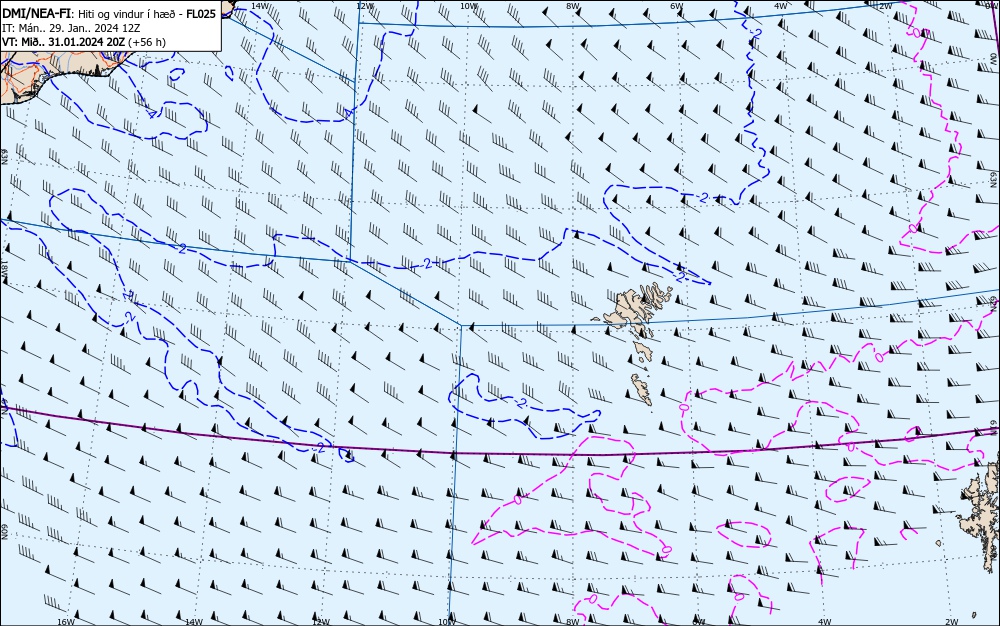1000x626 pixels.
Task: Click the 2W longitude label along top edge
Action: click(x=885, y=6)
